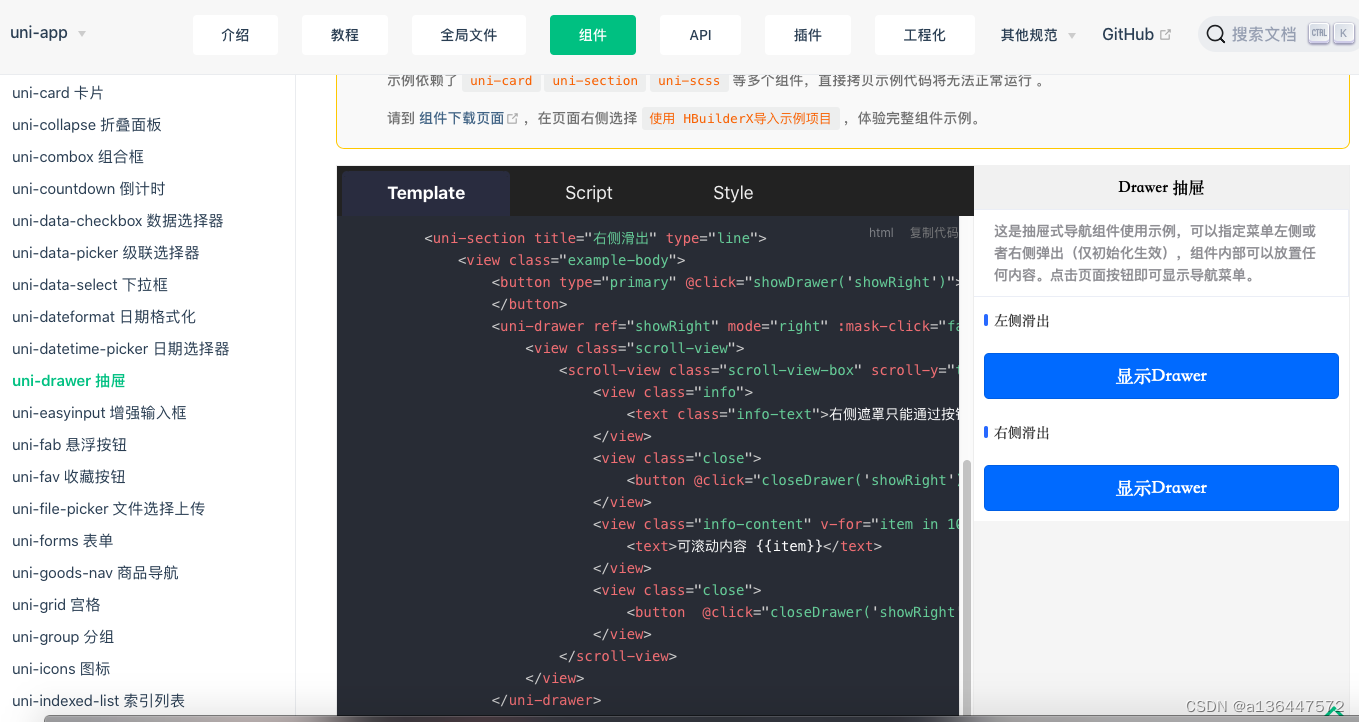The width and height of the screenshot is (1359, 722).
Task: Click the 右侧滑出 section heading in preview
Action: [x=1022, y=433]
